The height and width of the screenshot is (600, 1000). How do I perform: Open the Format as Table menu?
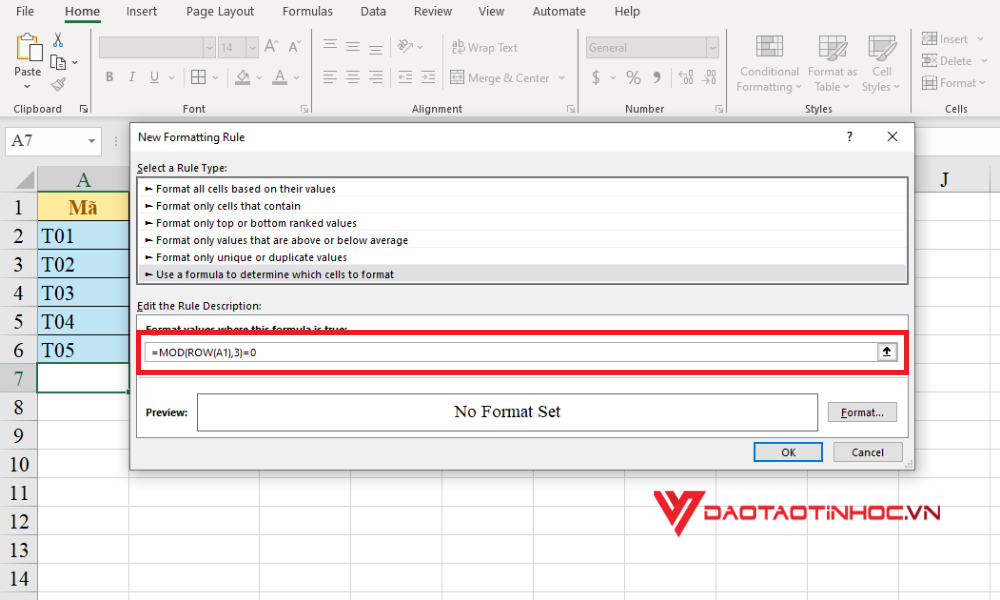click(x=832, y=64)
